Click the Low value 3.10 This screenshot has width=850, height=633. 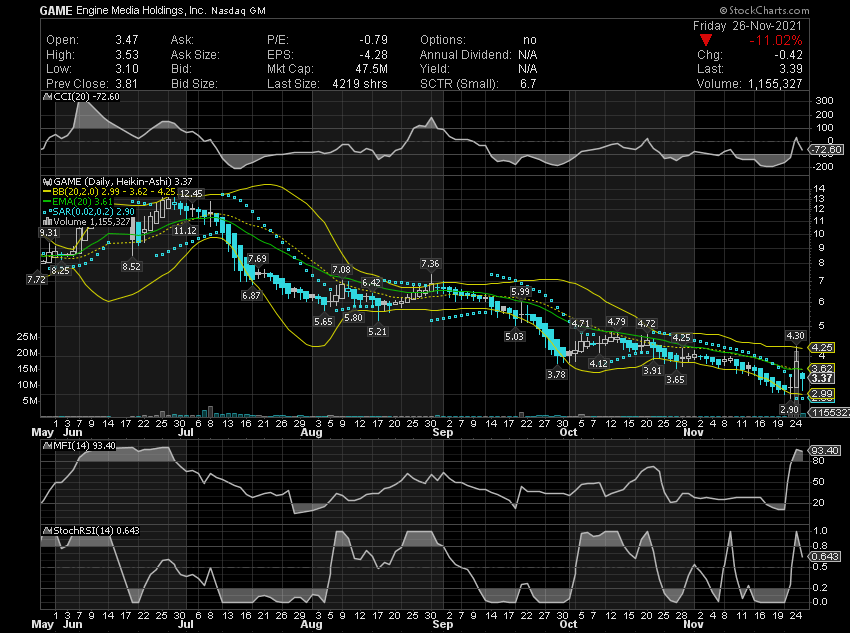point(127,69)
